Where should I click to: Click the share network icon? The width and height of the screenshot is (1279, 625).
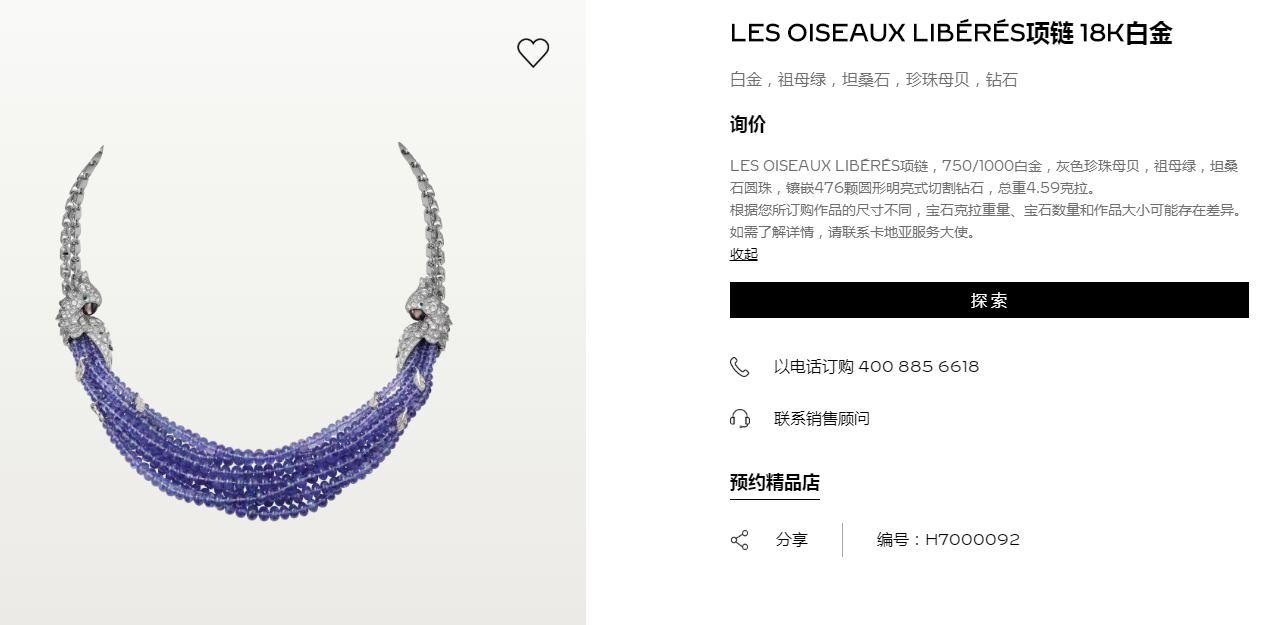tap(739, 540)
